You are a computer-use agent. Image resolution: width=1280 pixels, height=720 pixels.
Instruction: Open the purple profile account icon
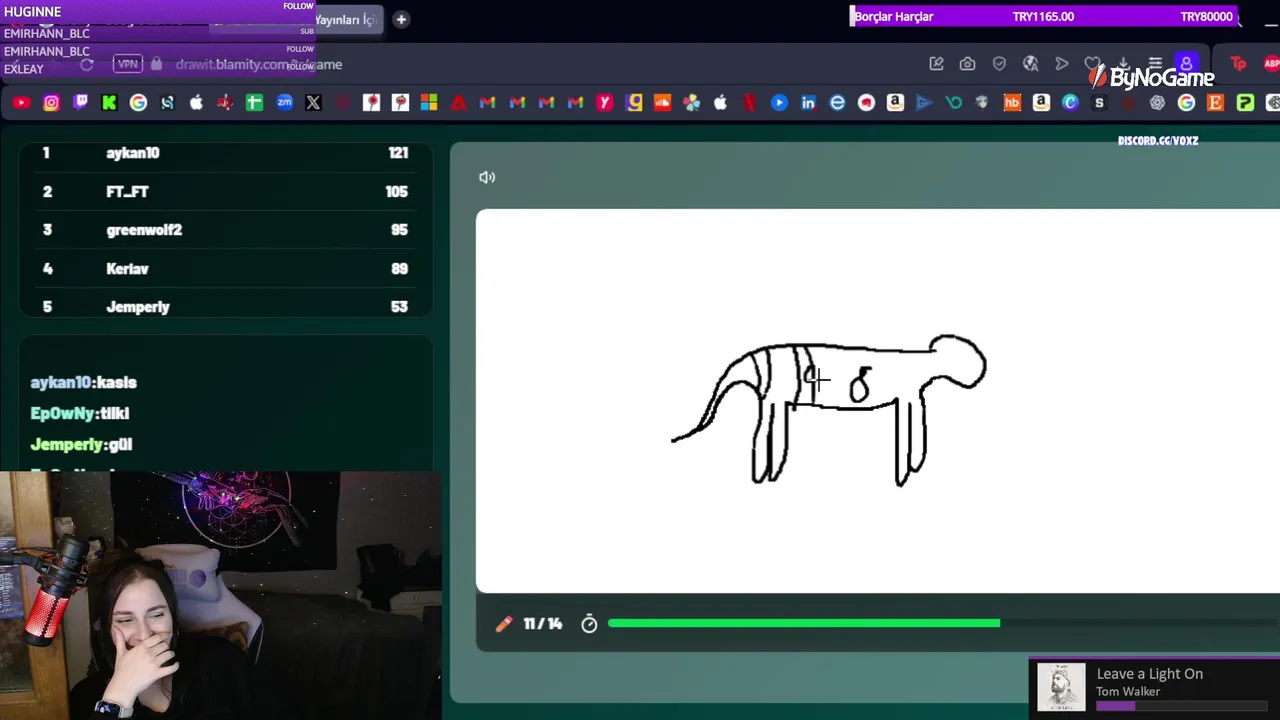click(1186, 64)
